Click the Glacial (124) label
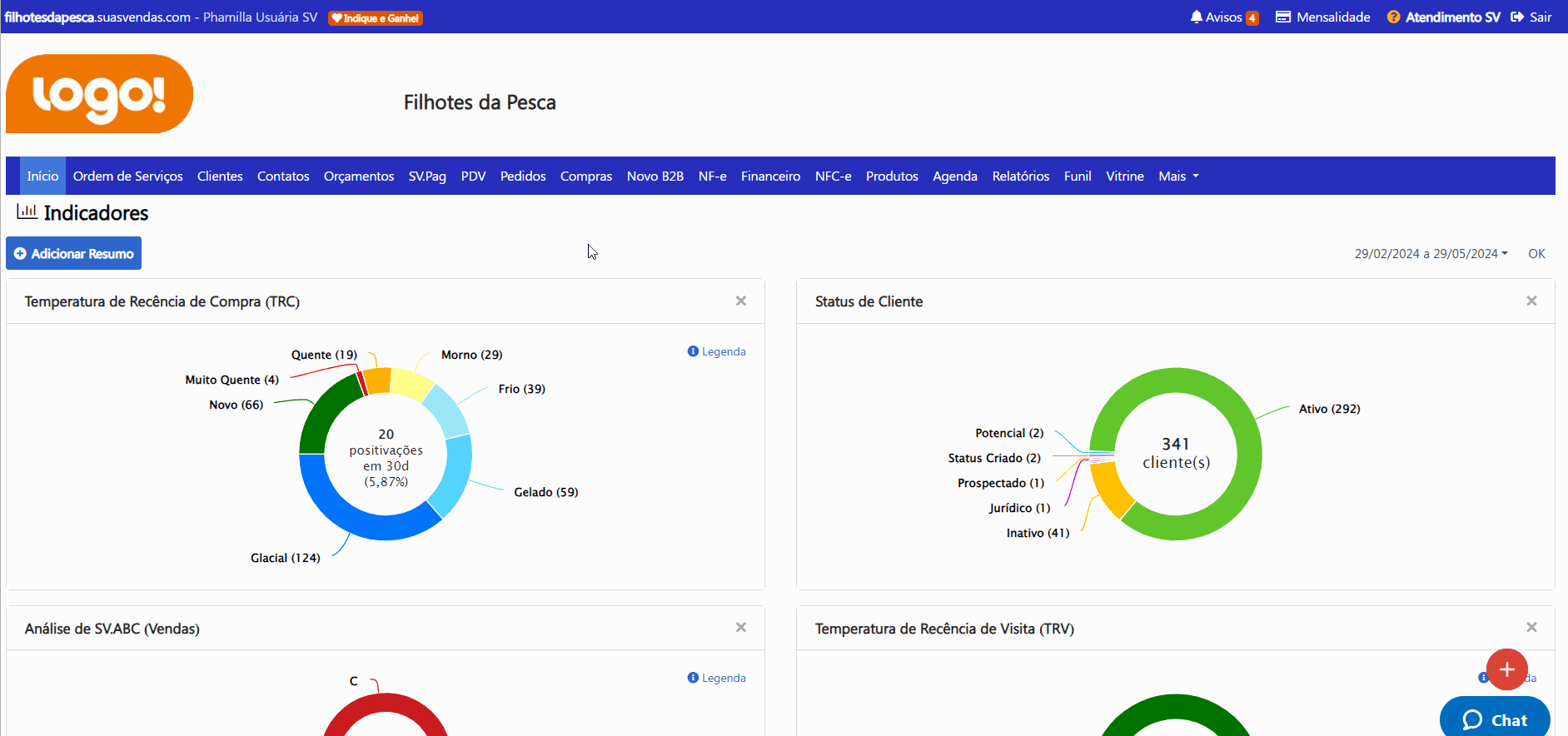Image resolution: width=1568 pixels, height=736 pixels. pos(285,558)
